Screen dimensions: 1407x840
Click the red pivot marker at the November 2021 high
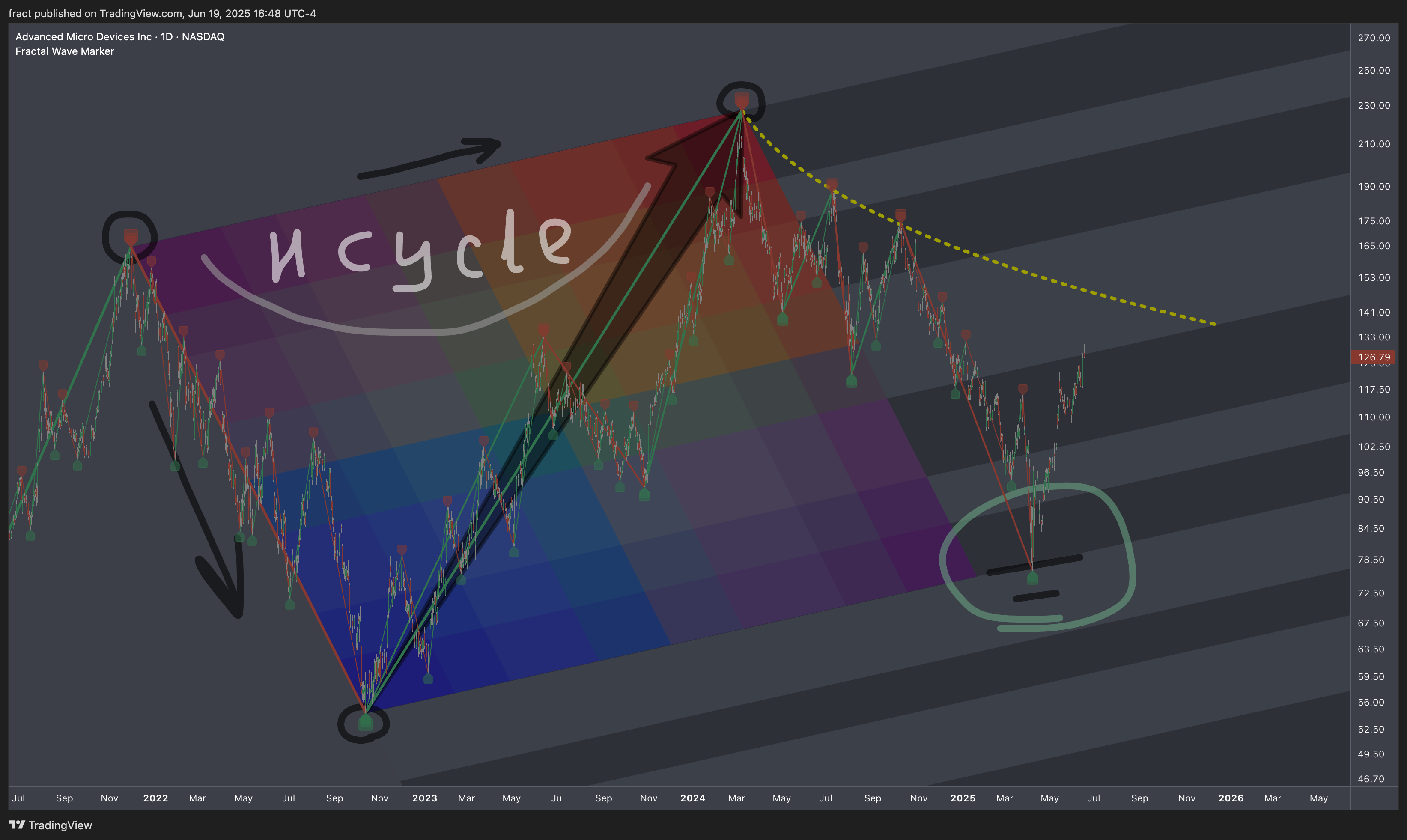coord(131,237)
